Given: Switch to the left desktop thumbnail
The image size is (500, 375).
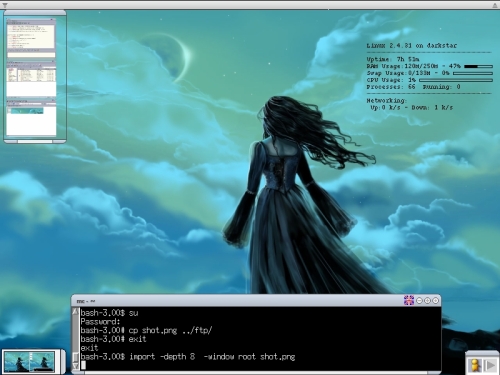Looking at the screenshot, I should pos(16,362).
